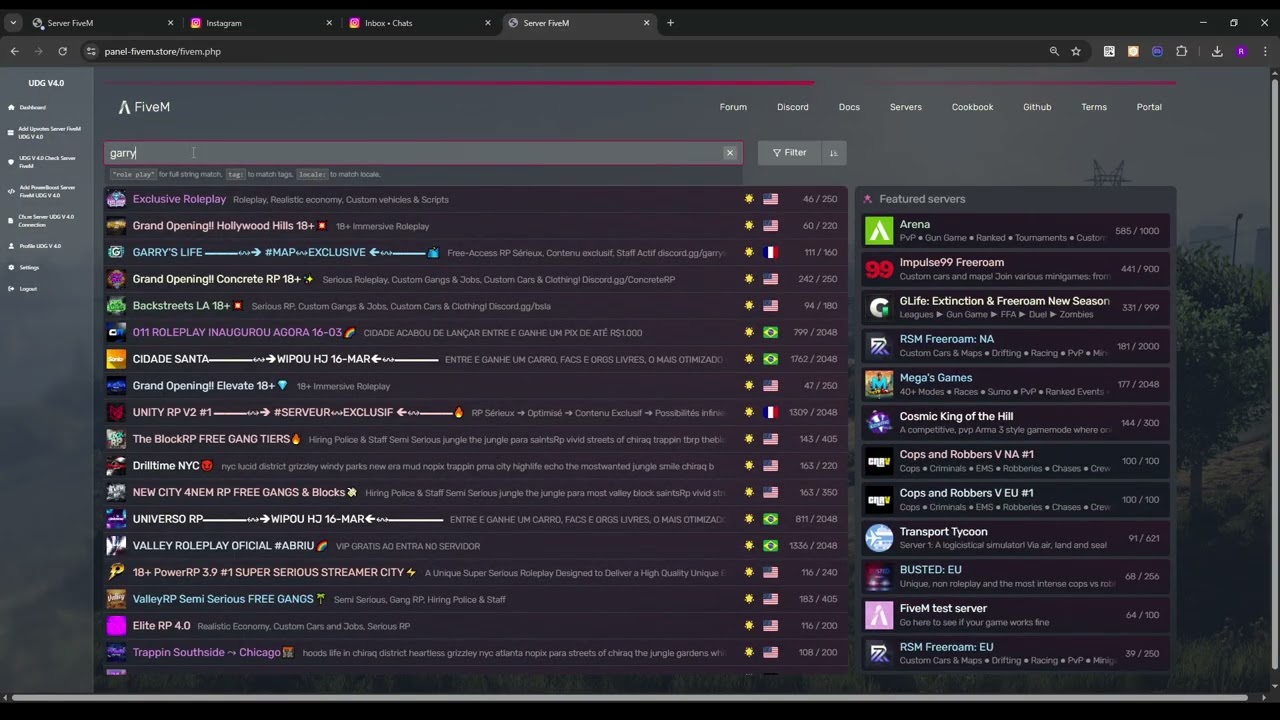This screenshot has width=1280, height=720.
Task: Open RSM Freeroam: EU featured server
Action: pyautogui.click(x=1015, y=654)
